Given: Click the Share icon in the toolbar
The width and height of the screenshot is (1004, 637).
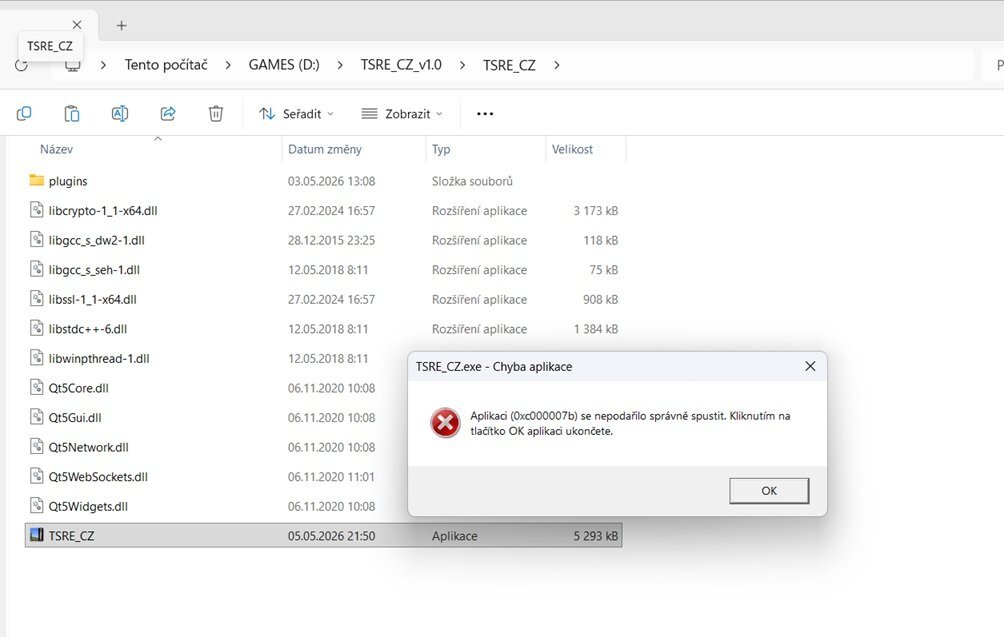Looking at the screenshot, I should coord(168,113).
